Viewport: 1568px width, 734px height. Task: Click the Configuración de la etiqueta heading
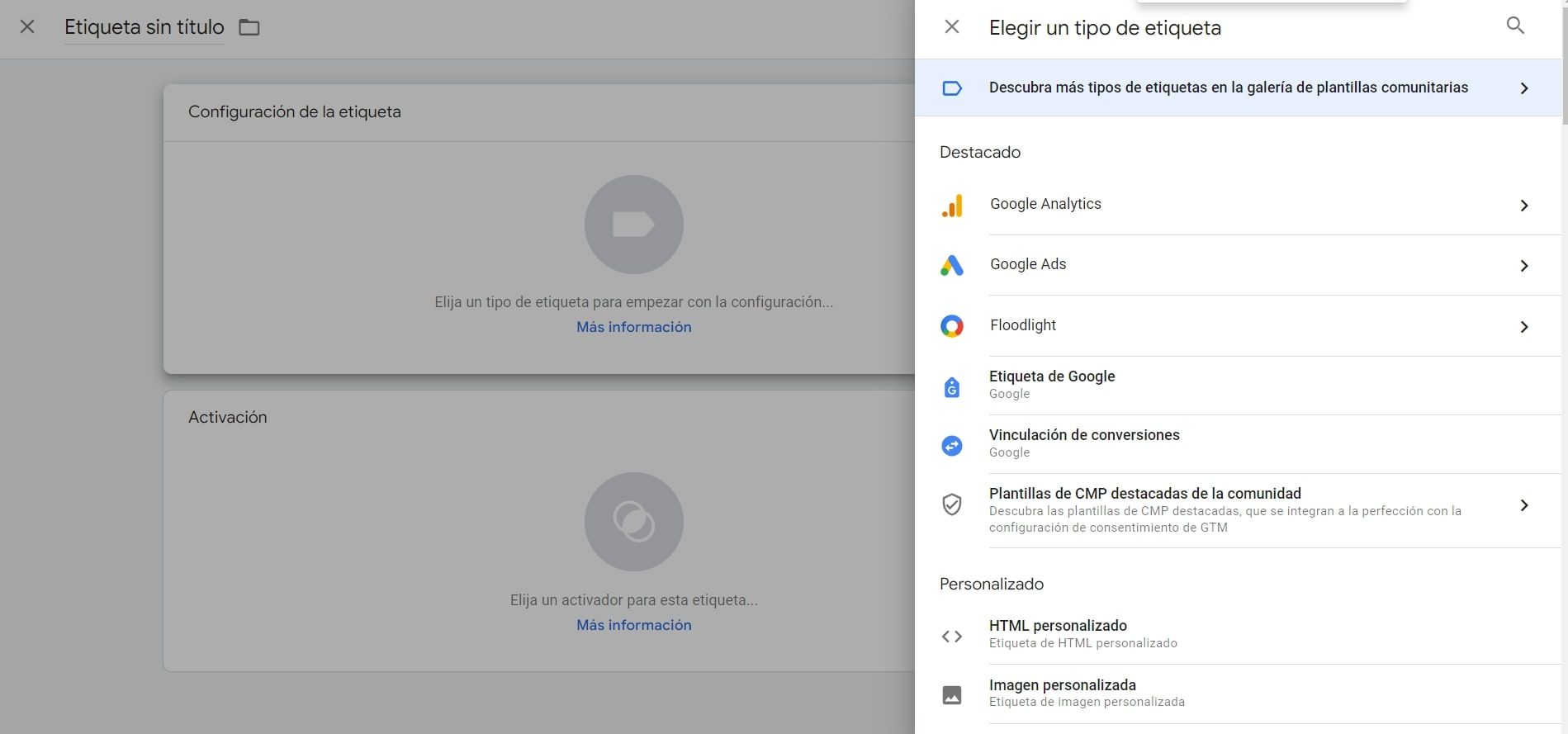coord(295,111)
